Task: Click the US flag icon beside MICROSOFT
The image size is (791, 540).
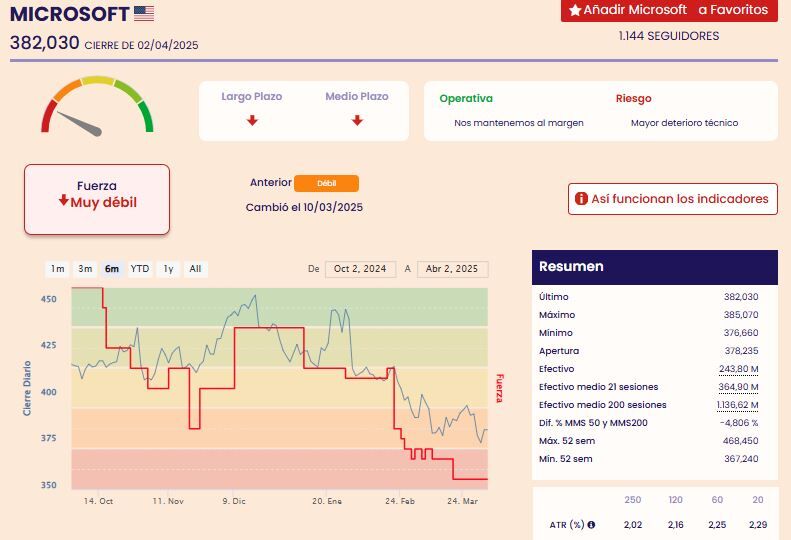Action: [144, 14]
